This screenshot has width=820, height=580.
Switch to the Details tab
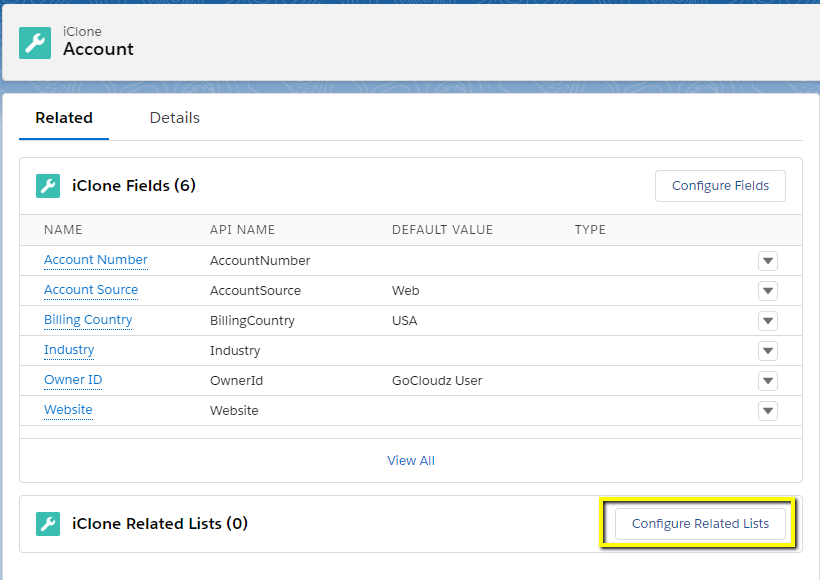click(175, 118)
